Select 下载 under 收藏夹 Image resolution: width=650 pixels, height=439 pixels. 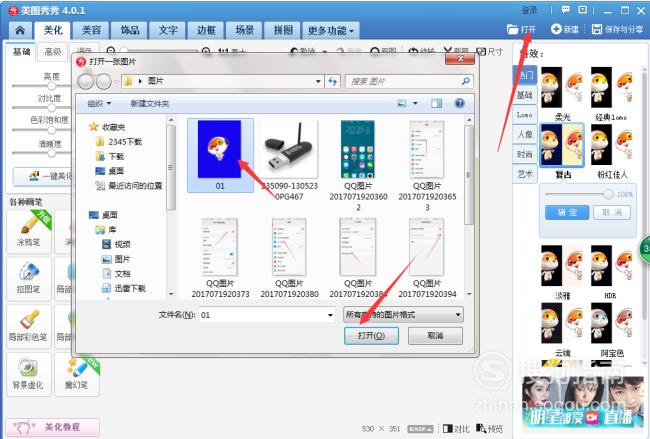pyautogui.click(x=110, y=156)
